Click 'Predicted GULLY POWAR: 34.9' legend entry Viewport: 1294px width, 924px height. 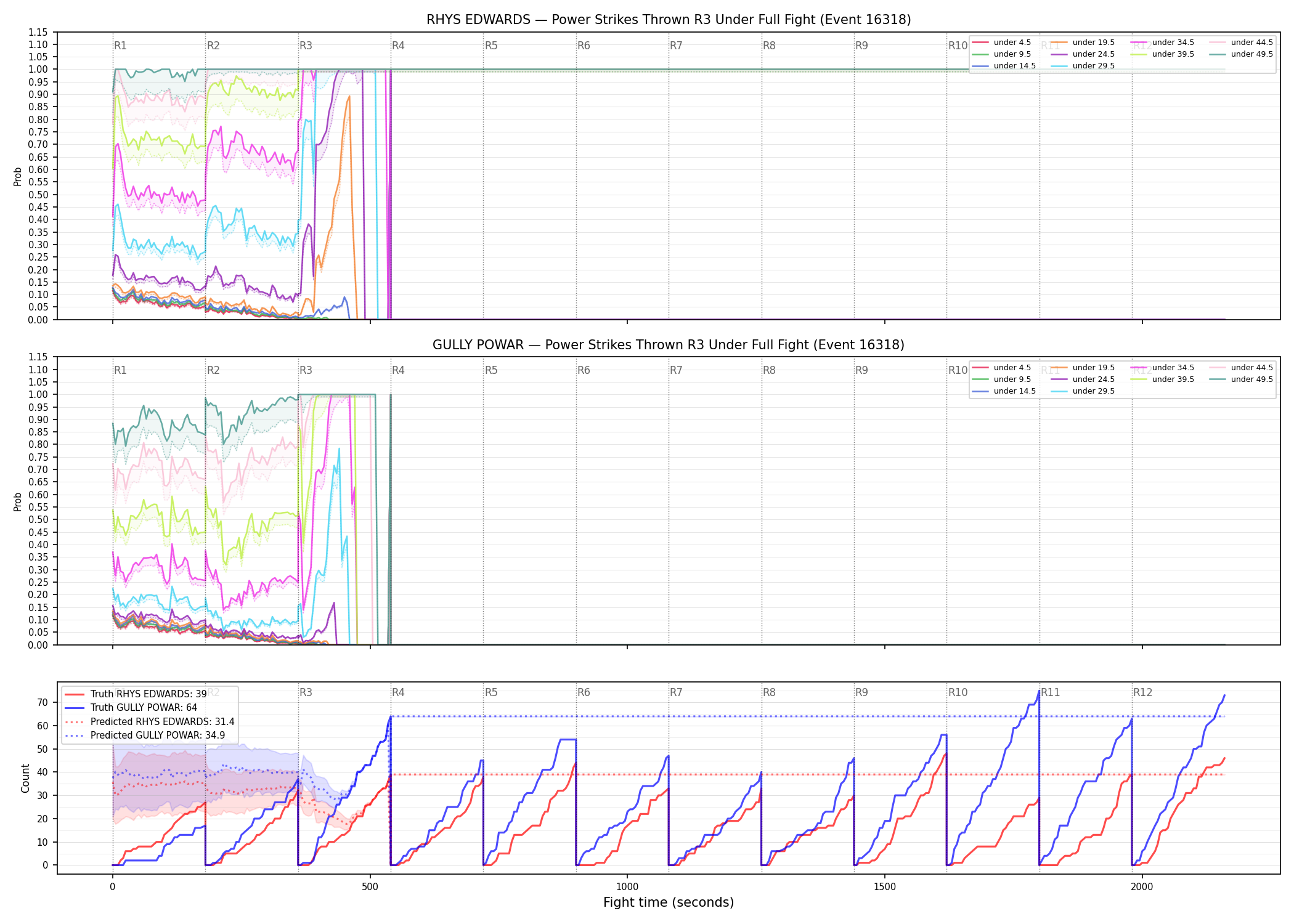click(x=145, y=735)
